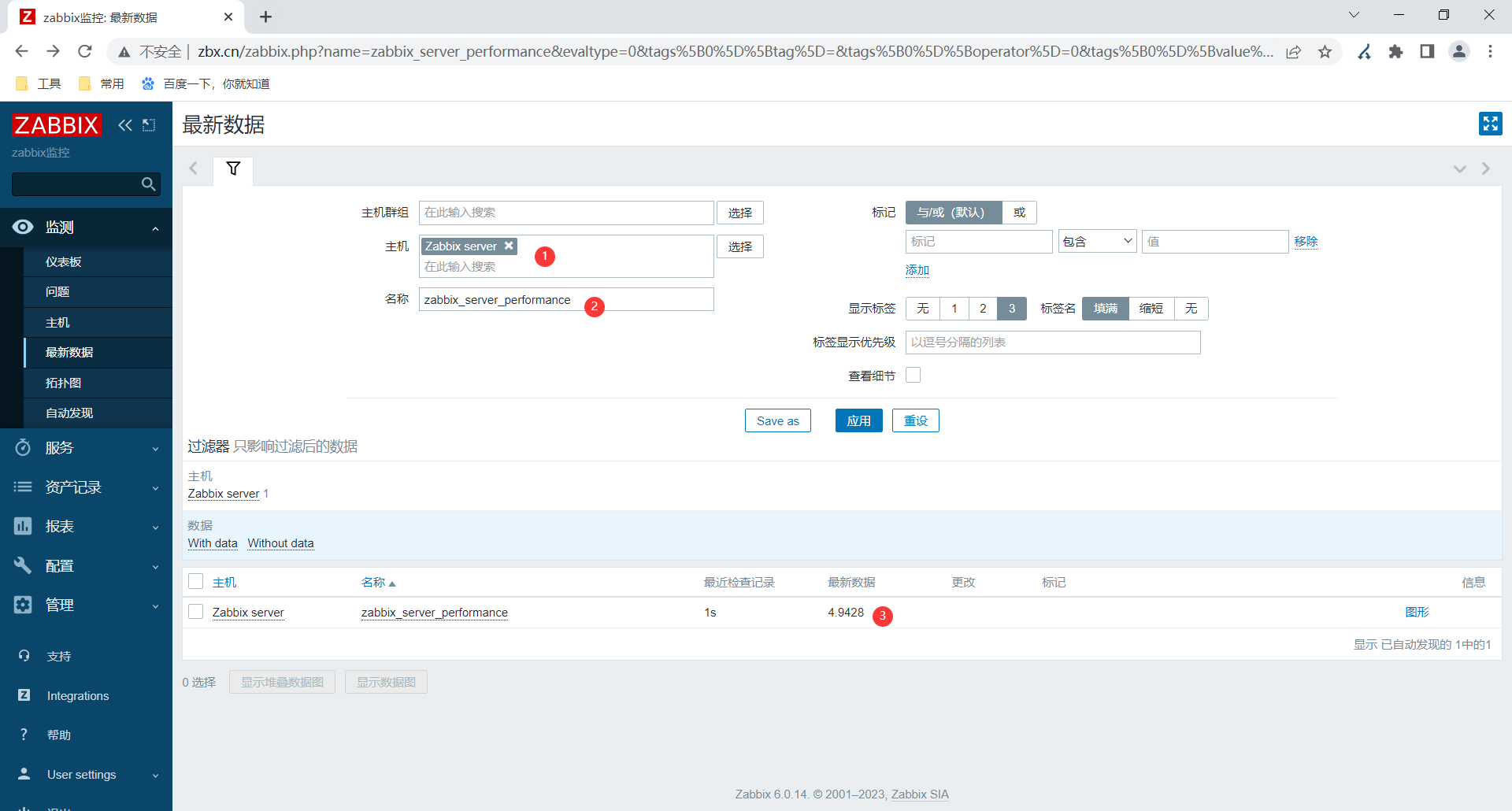Image resolution: width=1512 pixels, height=811 pixels.
Task: Open 仪表板 in sidebar
Action: point(98,262)
